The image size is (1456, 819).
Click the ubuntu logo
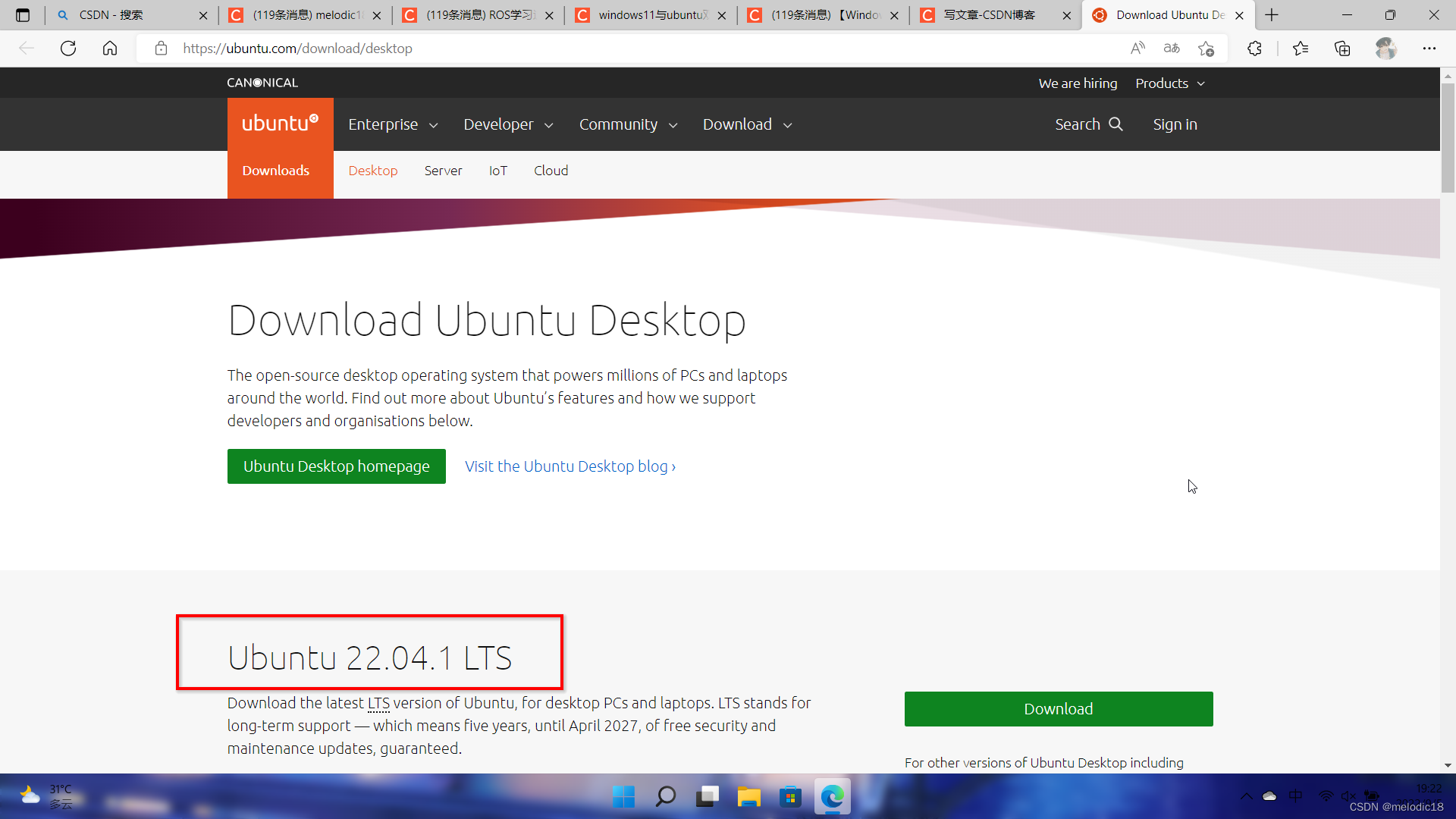click(280, 124)
